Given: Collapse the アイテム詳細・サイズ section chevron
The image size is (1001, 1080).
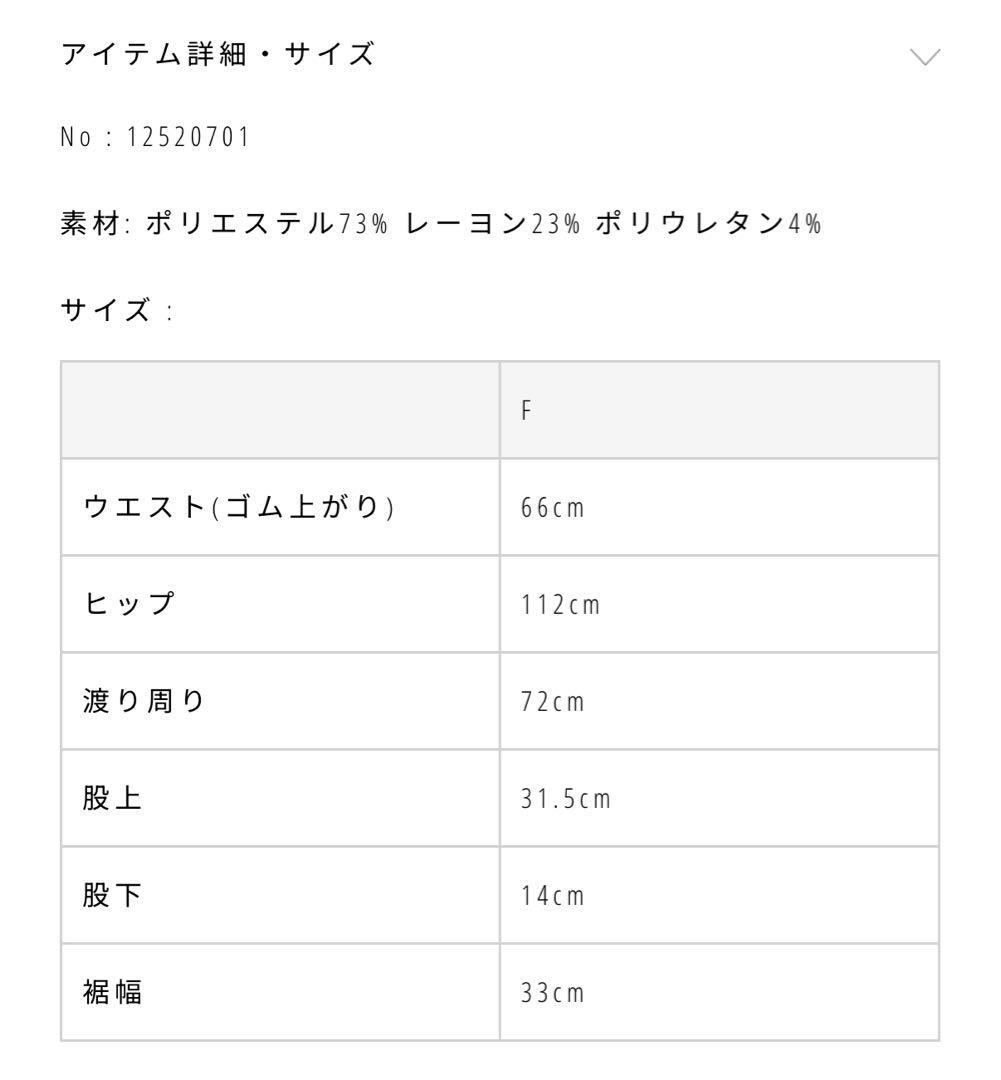Looking at the screenshot, I should [x=927, y=55].
